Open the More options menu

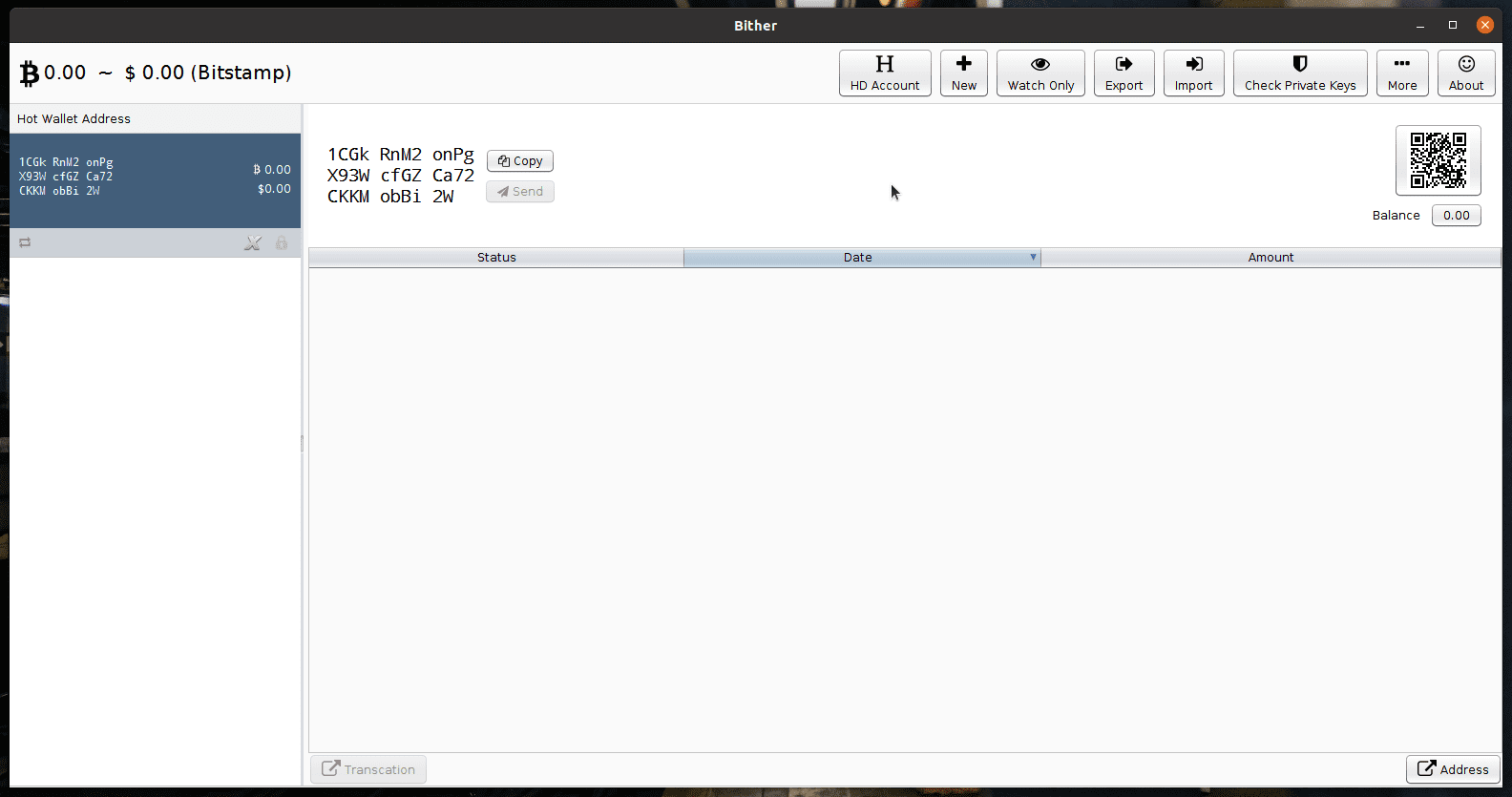click(x=1401, y=73)
